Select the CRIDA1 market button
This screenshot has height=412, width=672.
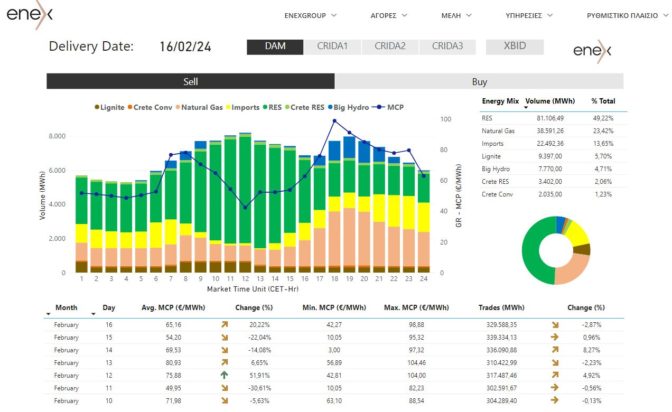point(332,46)
